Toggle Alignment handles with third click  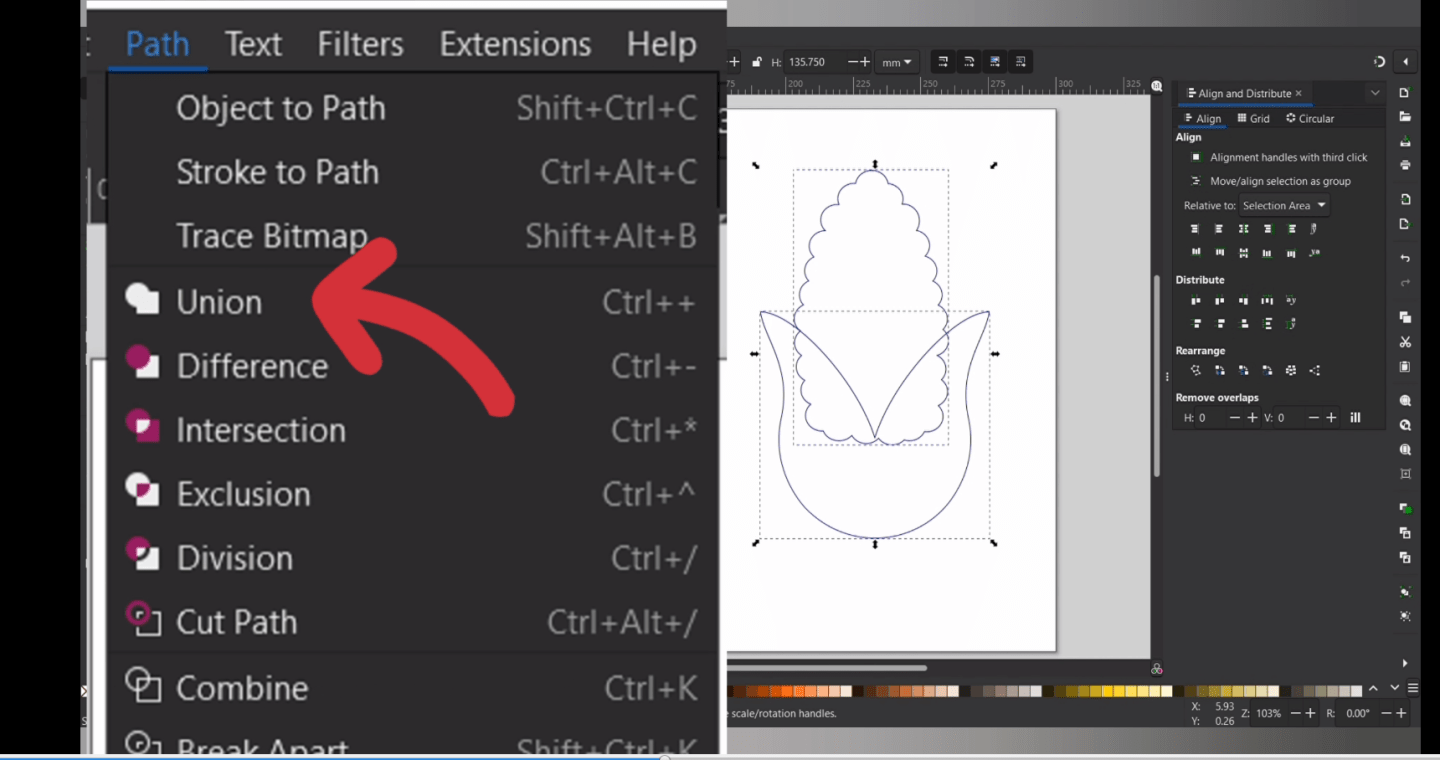click(1195, 157)
